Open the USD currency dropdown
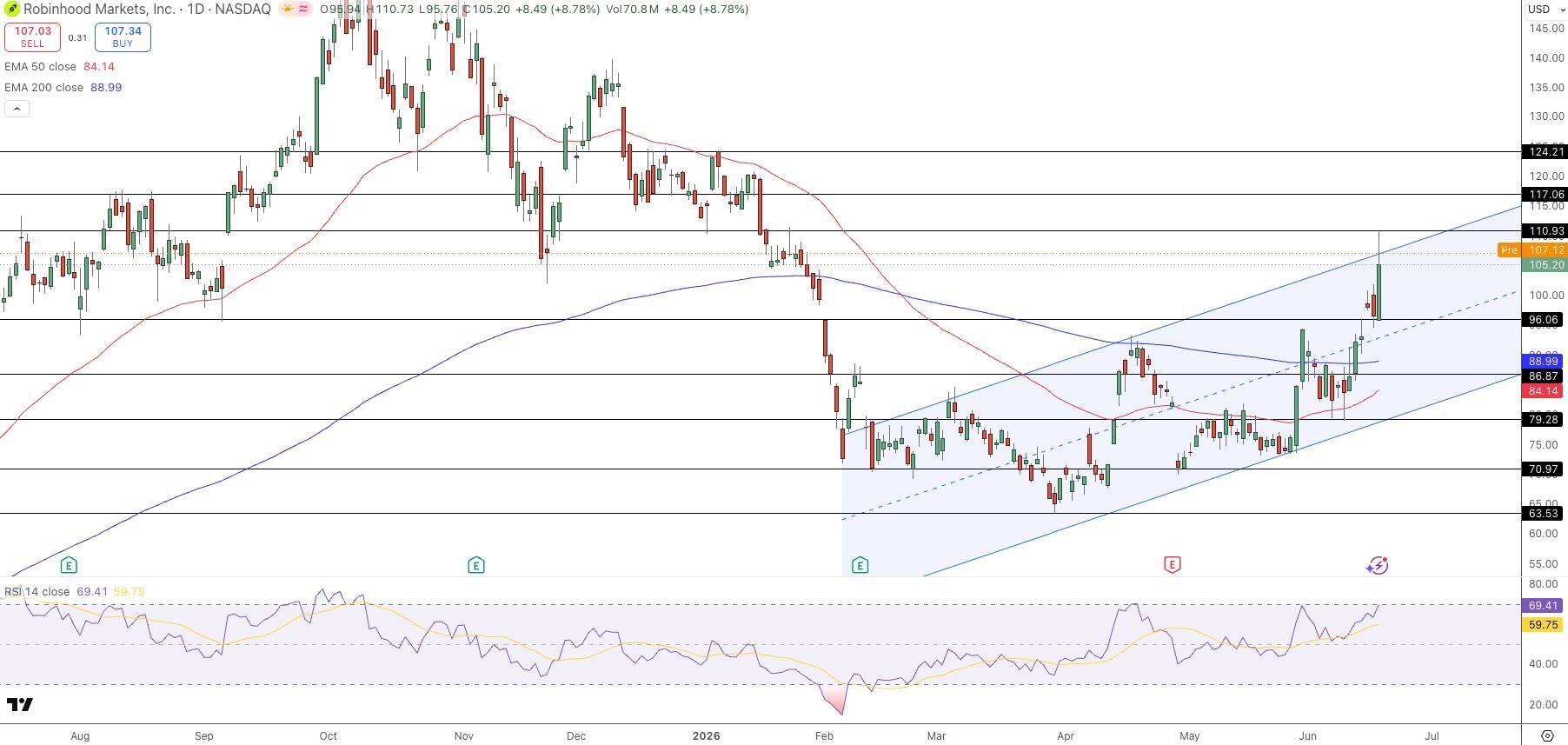 coord(1545,9)
